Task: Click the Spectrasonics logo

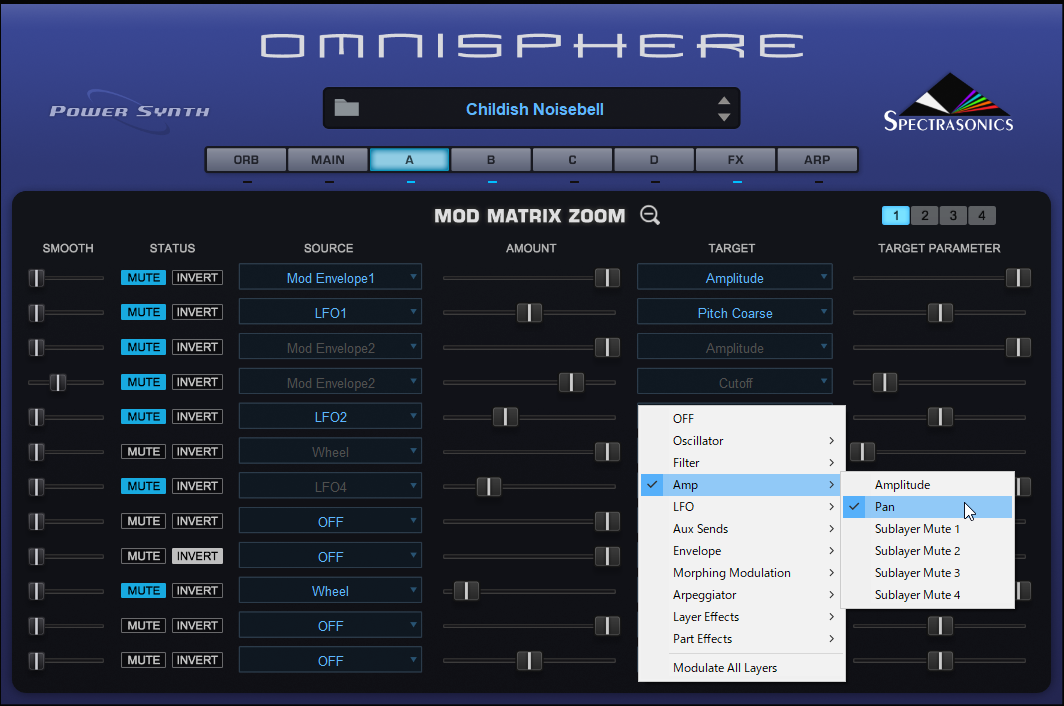Action: 949,103
